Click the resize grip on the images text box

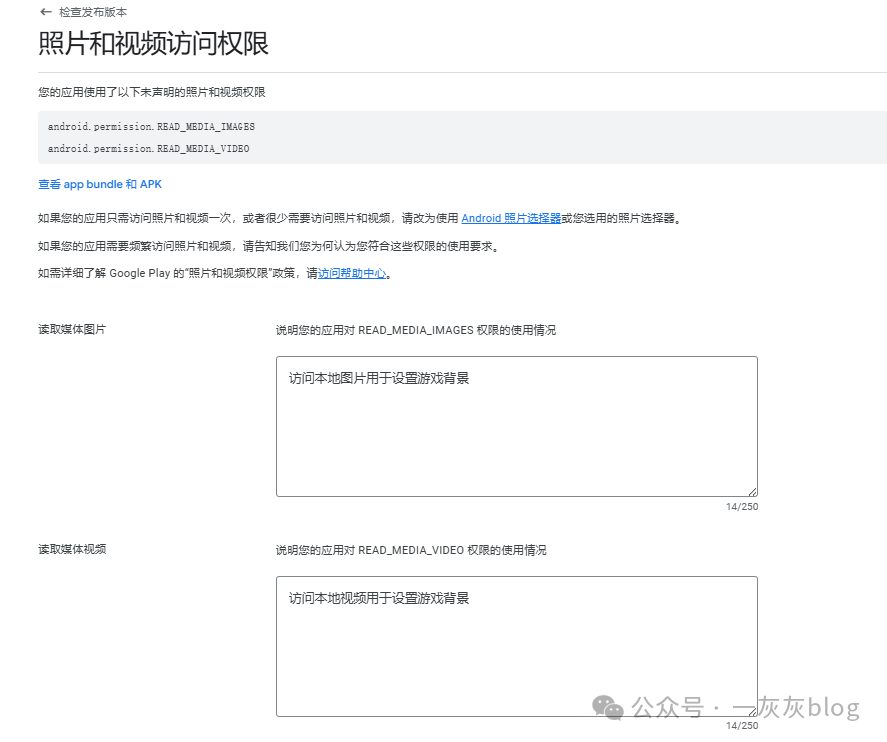(x=752, y=491)
